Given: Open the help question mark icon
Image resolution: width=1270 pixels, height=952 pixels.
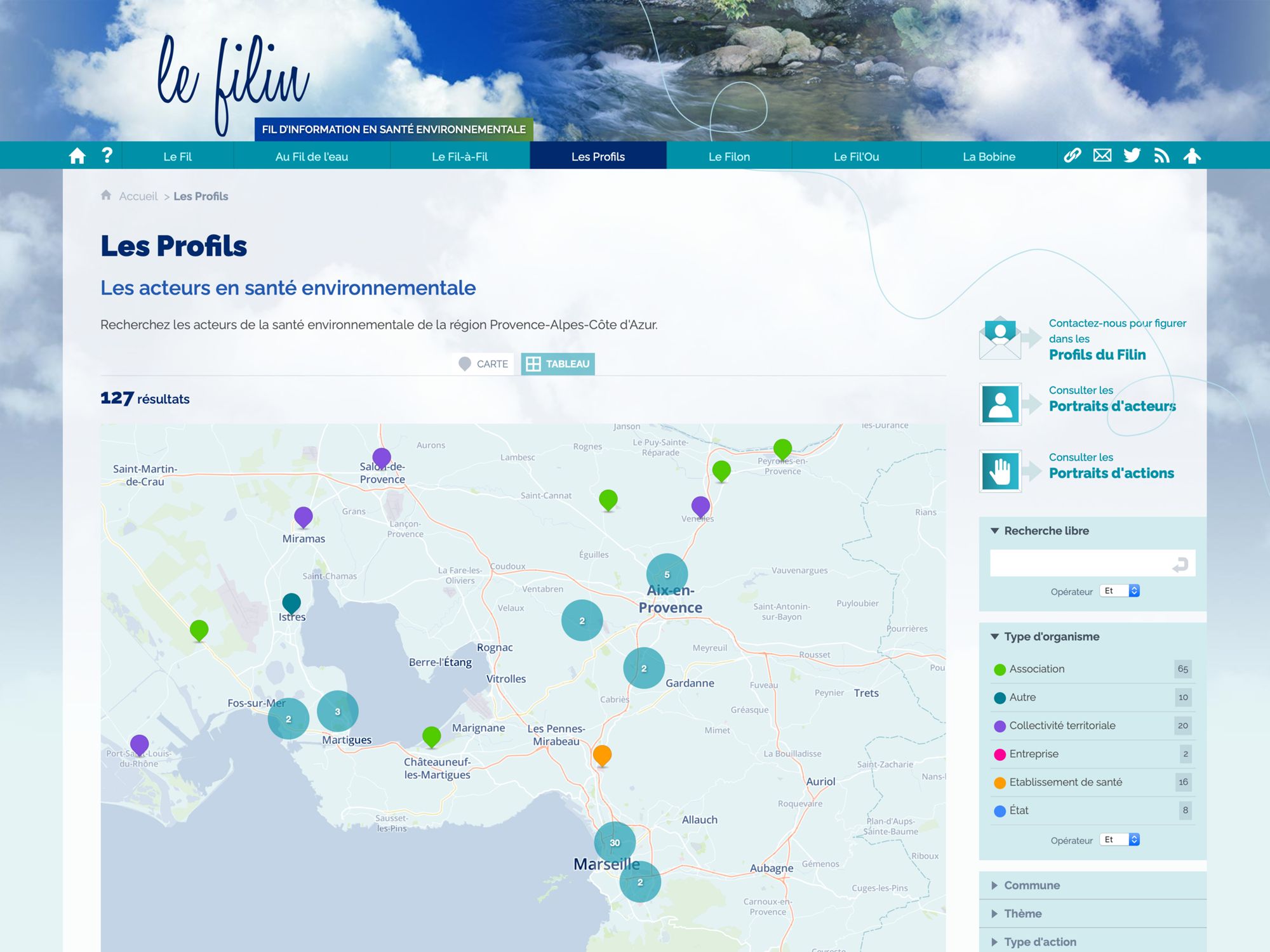Looking at the screenshot, I should (x=107, y=155).
